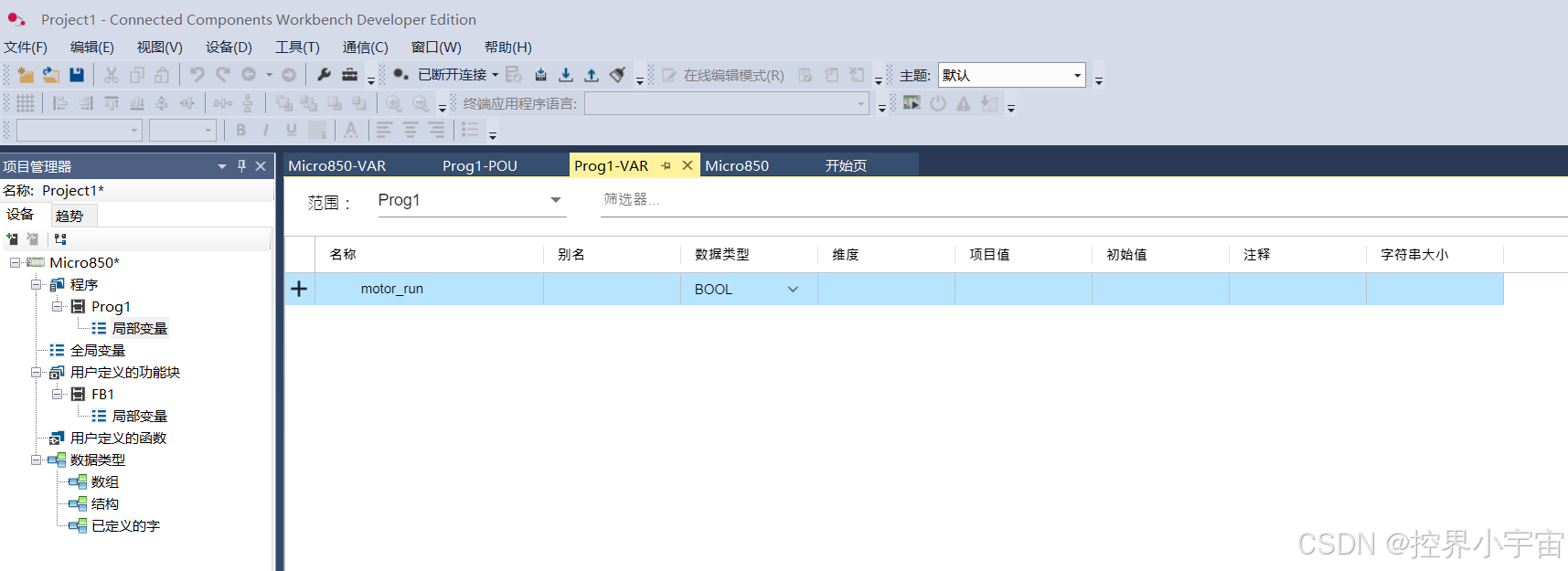Click the Upload from controller icon

pos(592,75)
